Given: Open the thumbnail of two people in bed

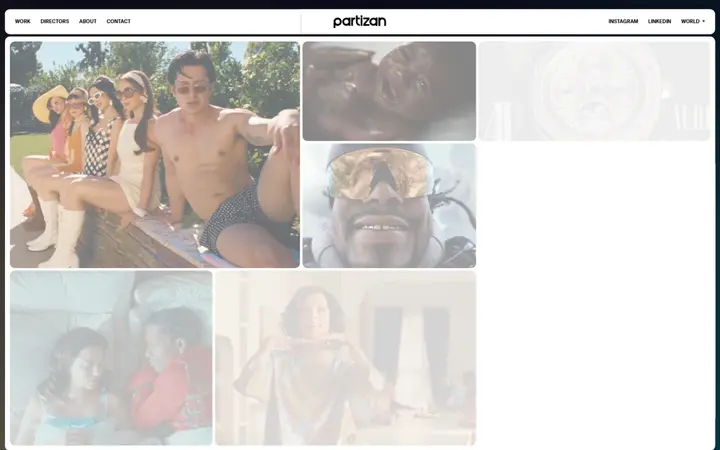Looking at the screenshot, I should (111, 358).
